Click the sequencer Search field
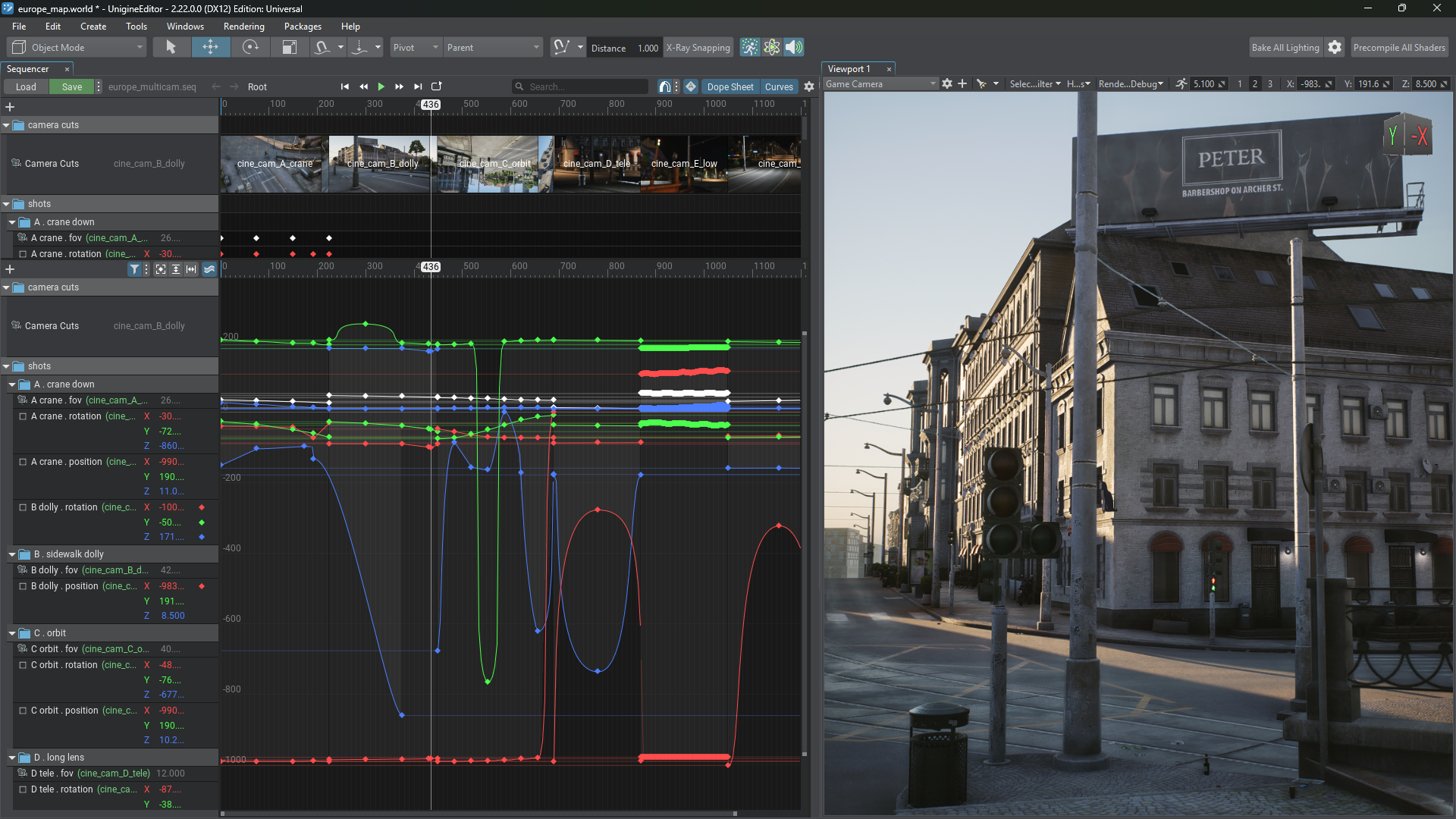 coord(580,86)
